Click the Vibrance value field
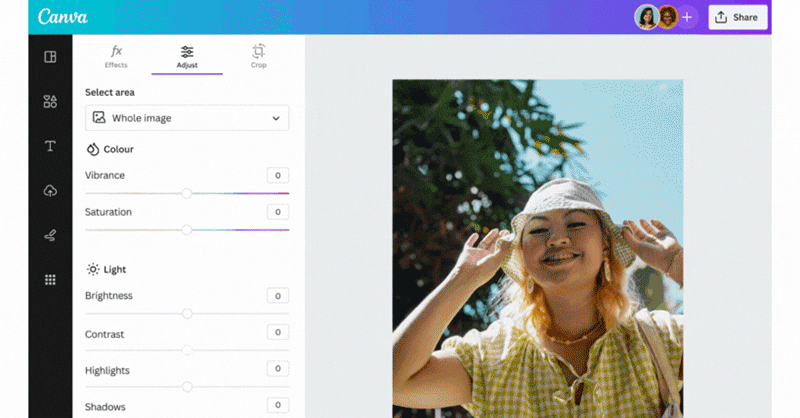 coord(278,175)
